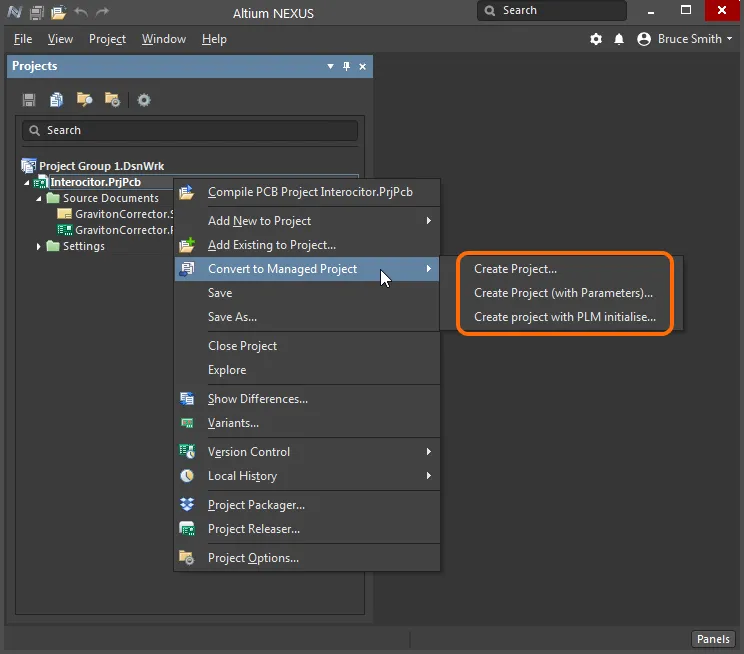
Task: Select GravitonCorrector schematic document
Action: pyautogui.click(x=124, y=214)
